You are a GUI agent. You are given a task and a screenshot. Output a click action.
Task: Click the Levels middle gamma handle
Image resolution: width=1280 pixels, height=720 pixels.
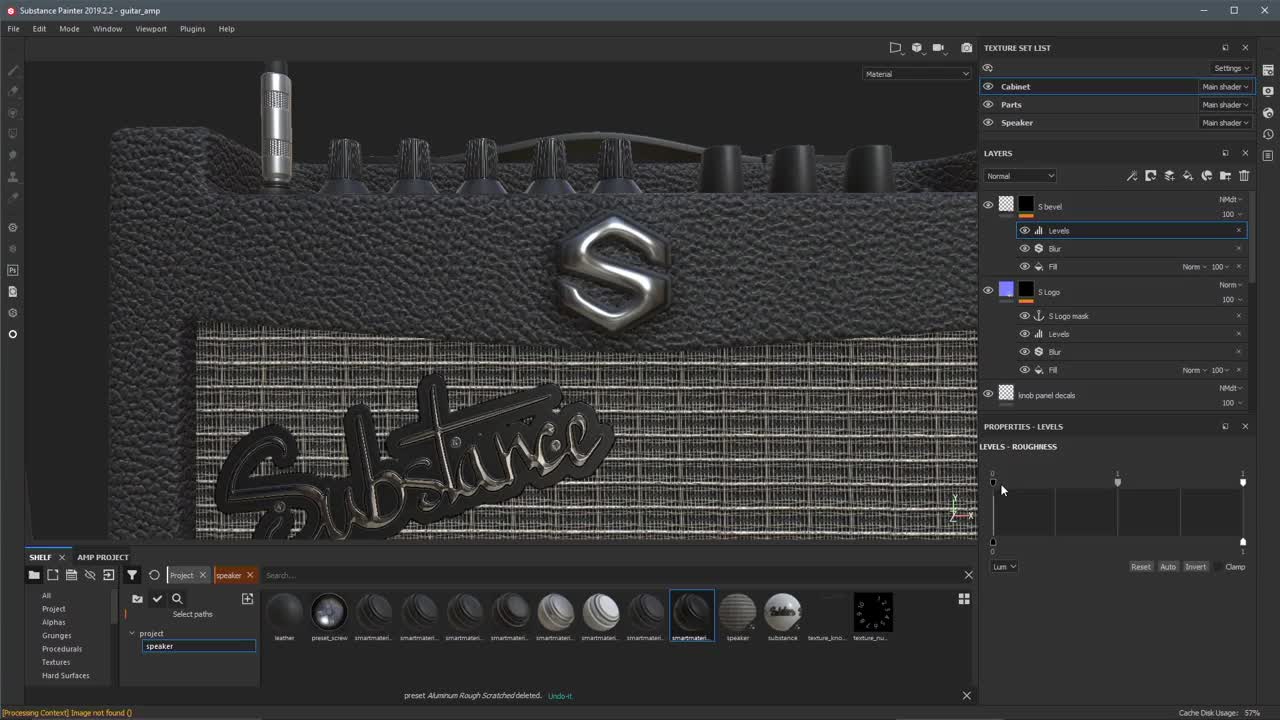(x=1118, y=482)
